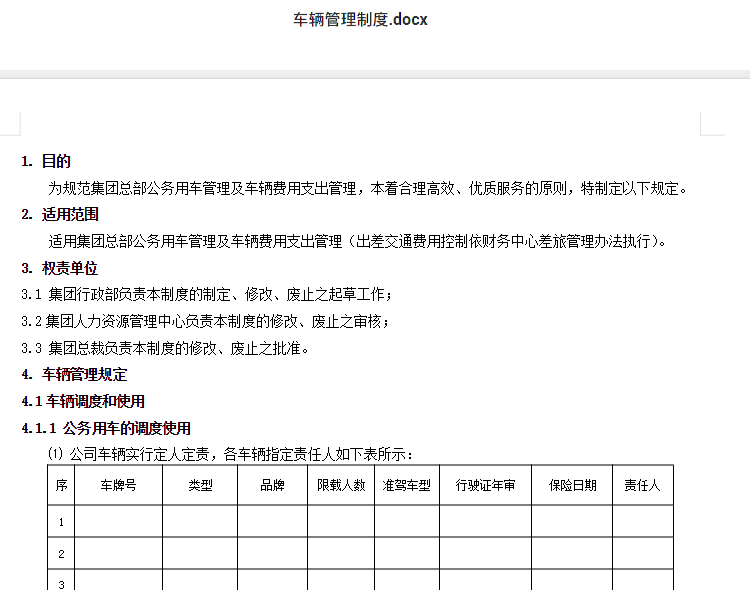750x590 pixels.
Task: Click row number 1 in table
Action: (x=61, y=522)
